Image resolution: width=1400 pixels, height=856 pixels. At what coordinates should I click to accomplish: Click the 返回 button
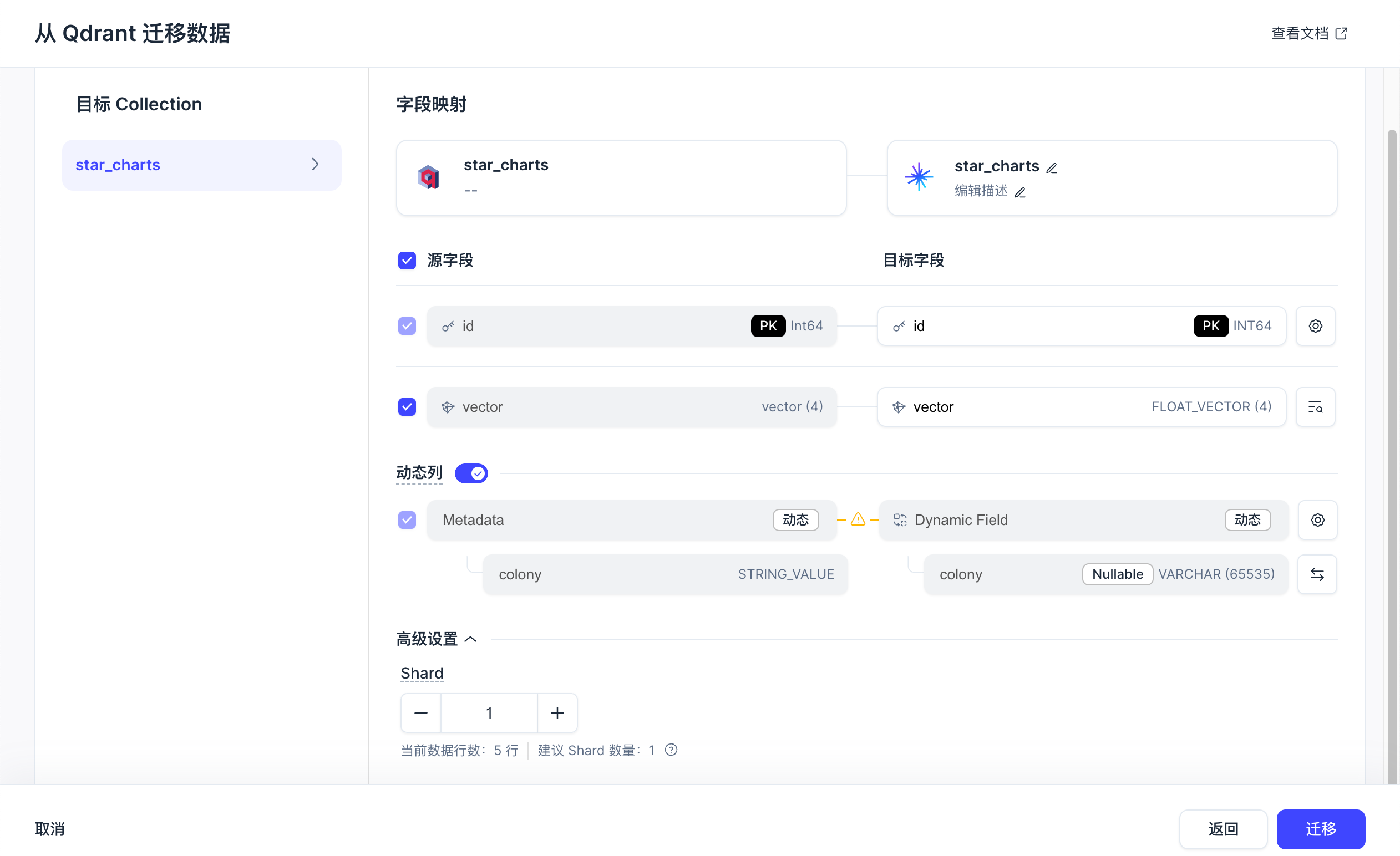pos(1223,829)
